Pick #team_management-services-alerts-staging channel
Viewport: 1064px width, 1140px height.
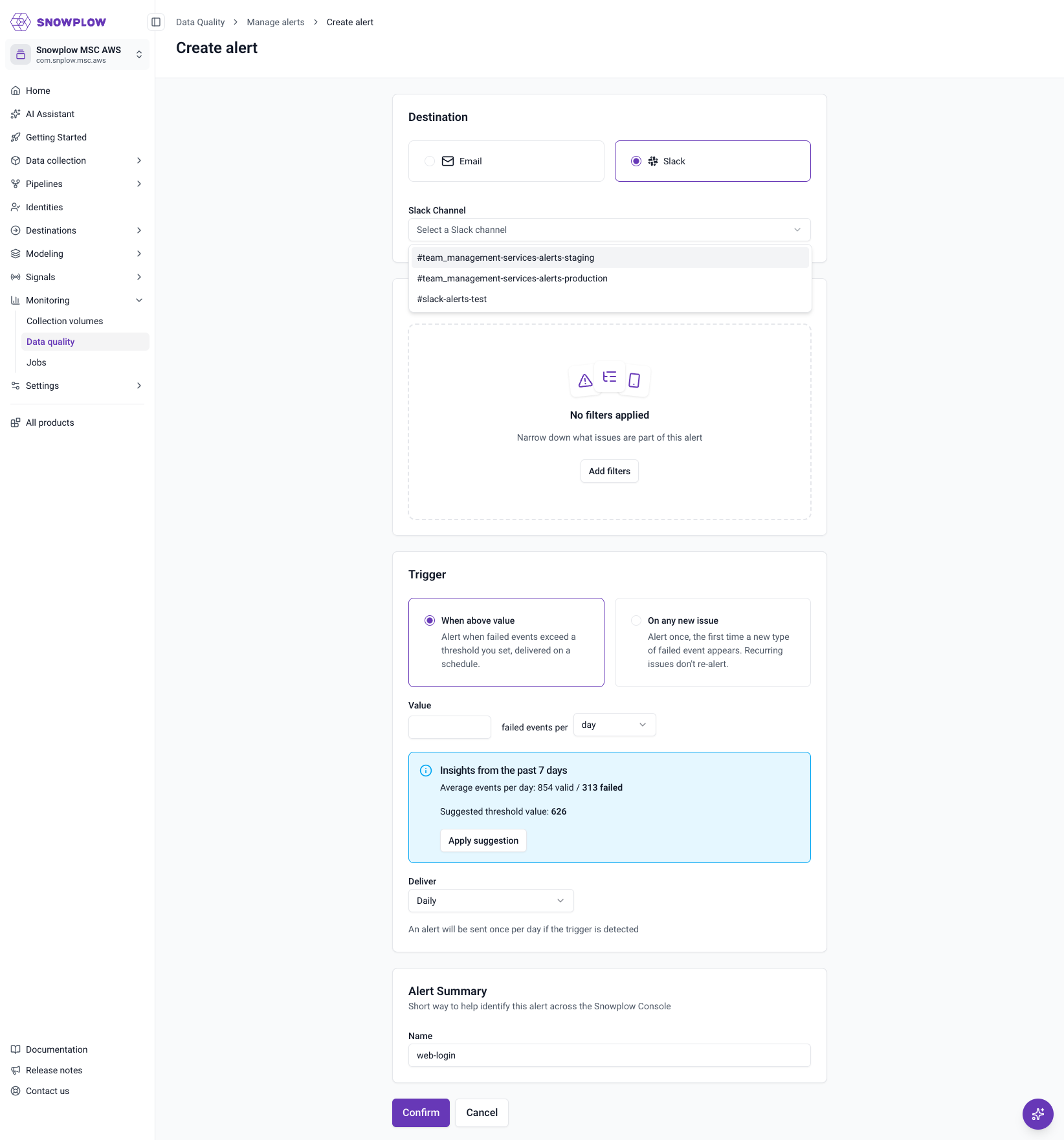click(x=610, y=258)
